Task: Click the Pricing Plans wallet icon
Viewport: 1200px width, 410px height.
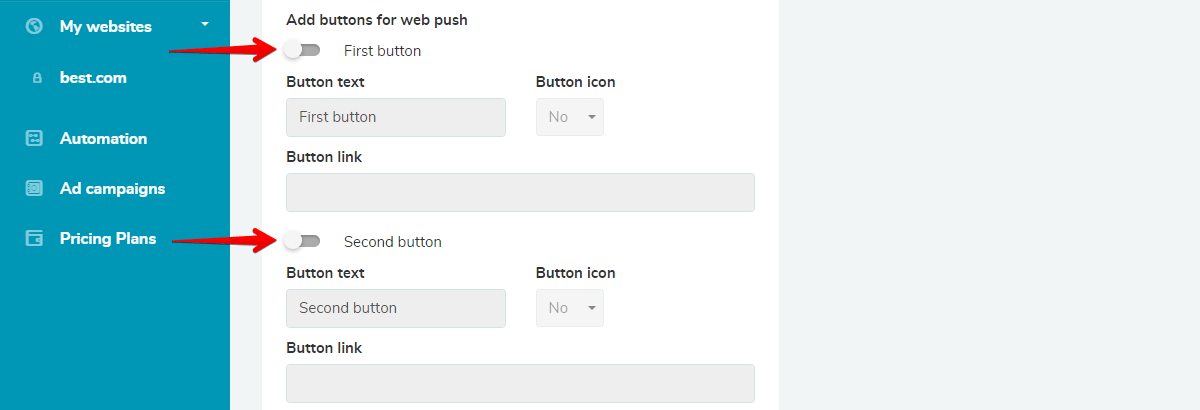Action: coord(34,238)
